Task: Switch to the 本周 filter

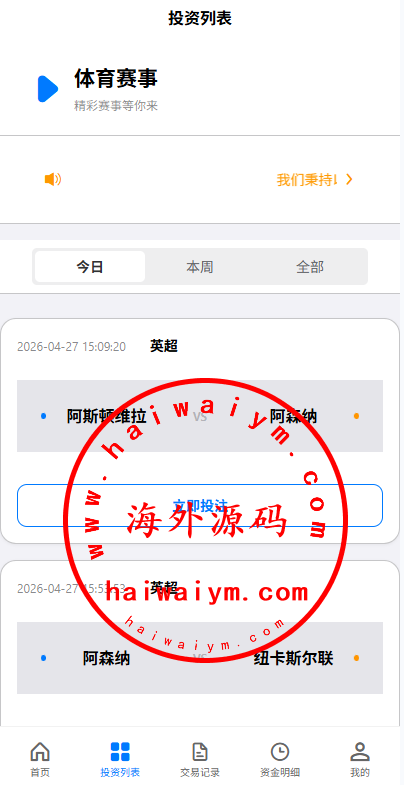Action: click(200, 267)
